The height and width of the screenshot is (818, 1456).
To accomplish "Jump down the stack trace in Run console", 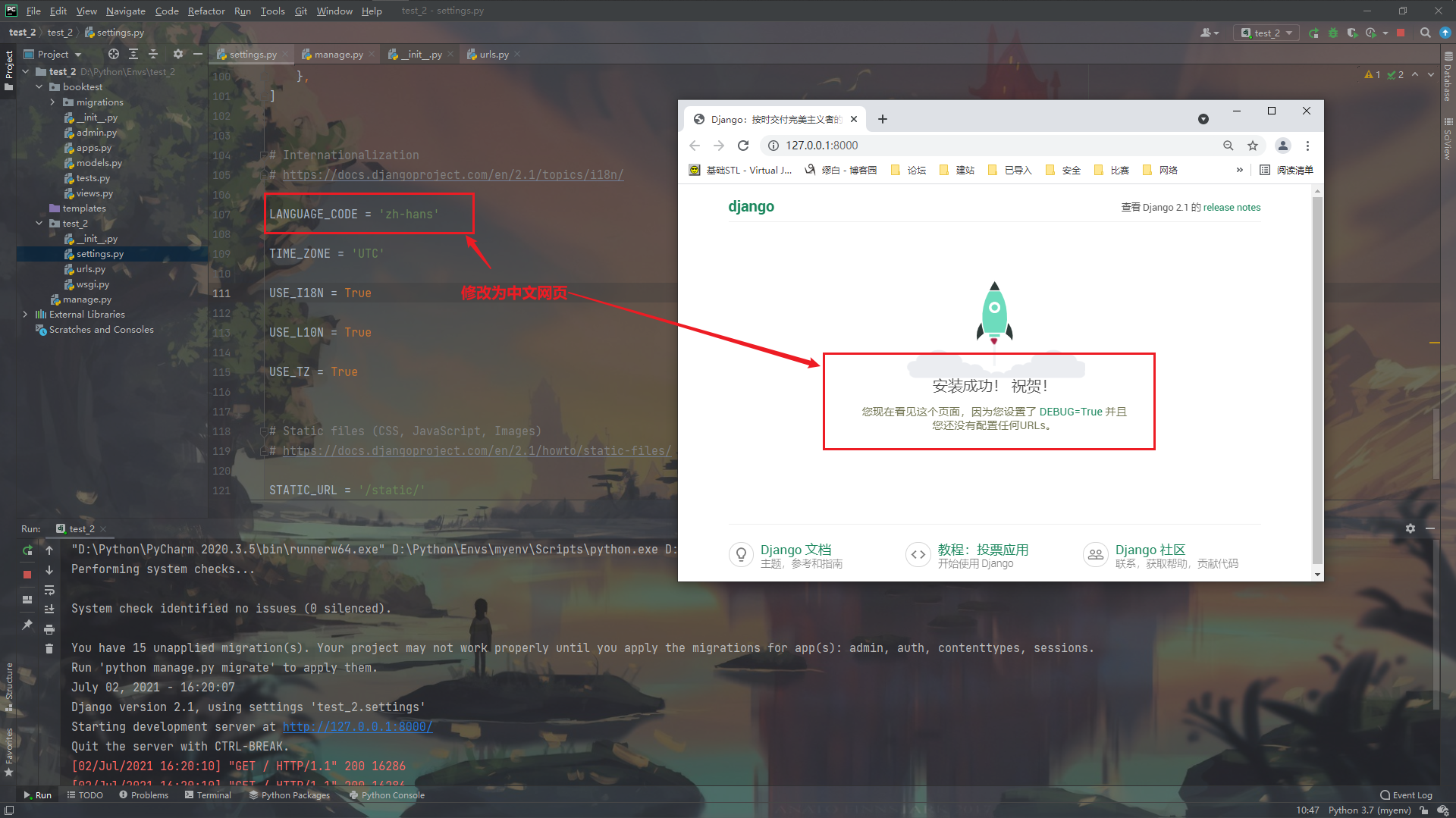I will [49, 570].
